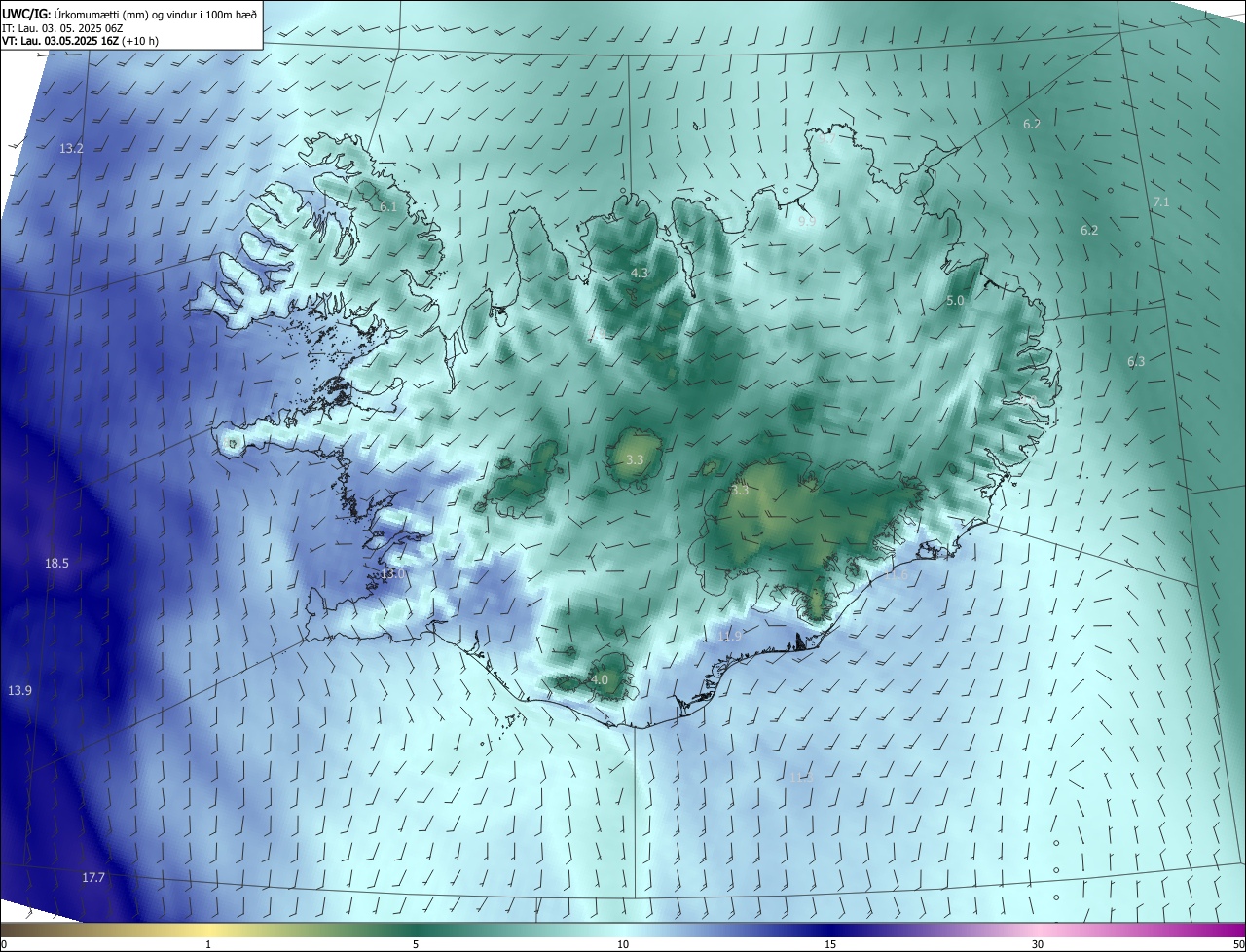1246x952 pixels.
Task: Click the 9.7 value label
Action: (x=825, y=138)
